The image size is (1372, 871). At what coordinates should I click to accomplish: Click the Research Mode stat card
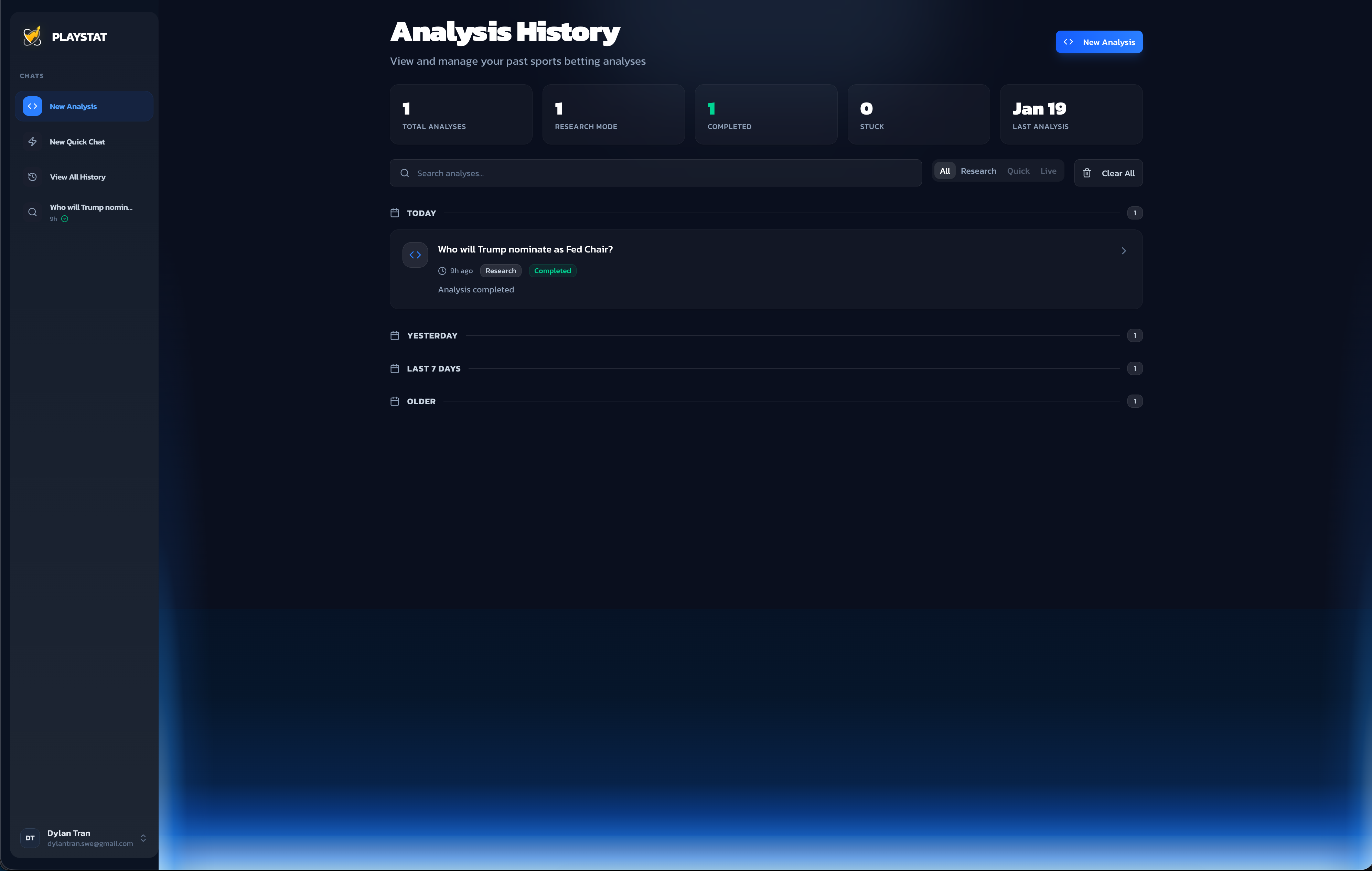[x=613, y=114]
